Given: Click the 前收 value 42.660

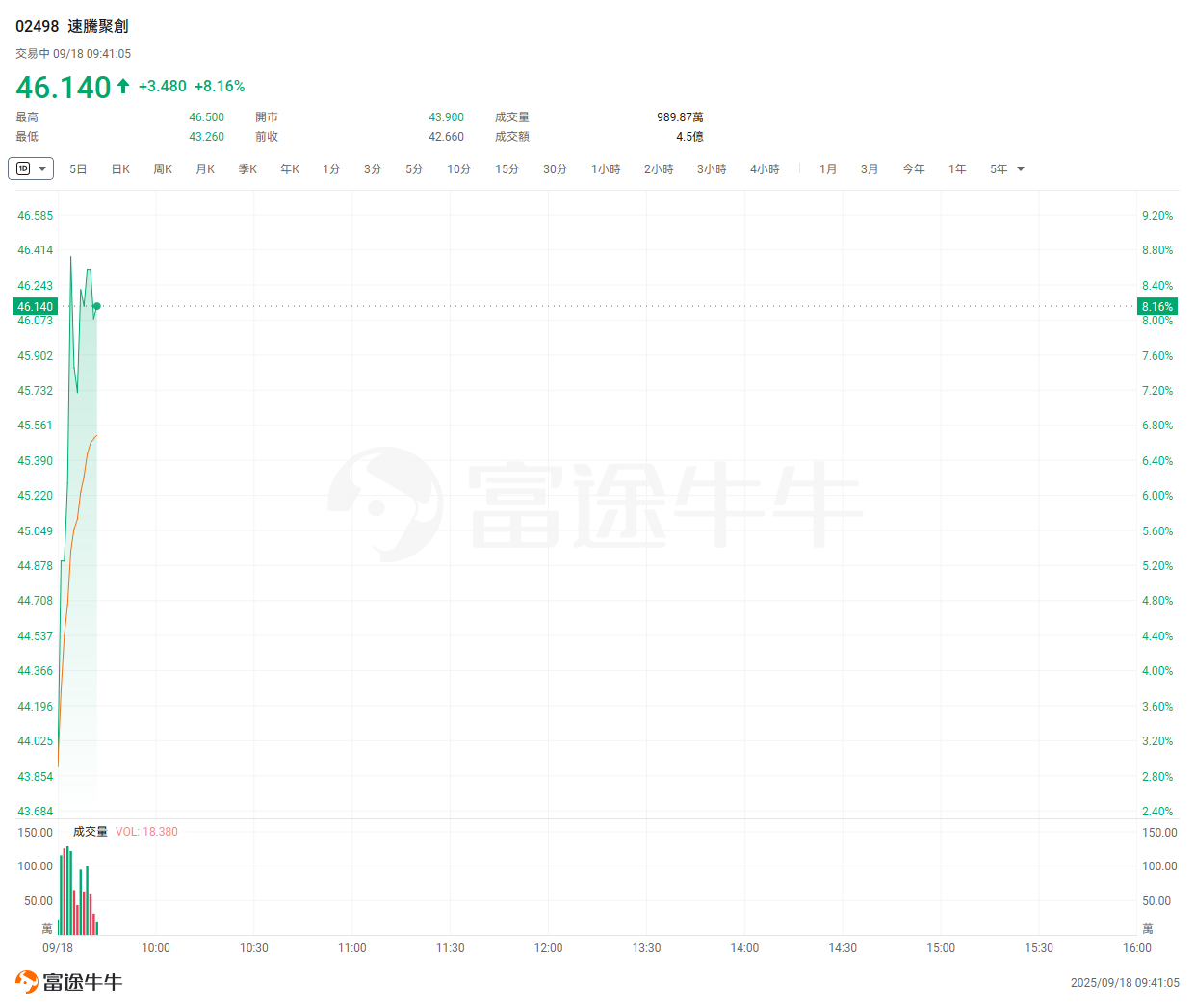Looking at the screenshot, I should point(446,137).
